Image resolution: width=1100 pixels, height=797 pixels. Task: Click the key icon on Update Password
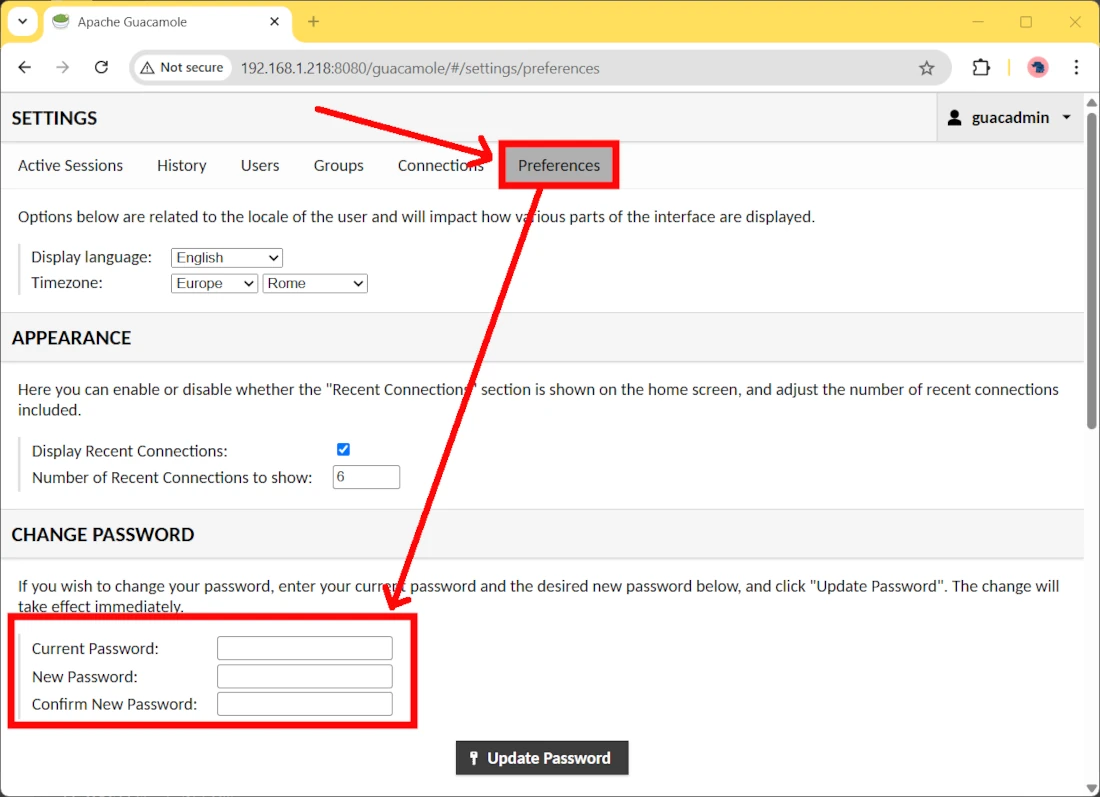click(474, 758)
